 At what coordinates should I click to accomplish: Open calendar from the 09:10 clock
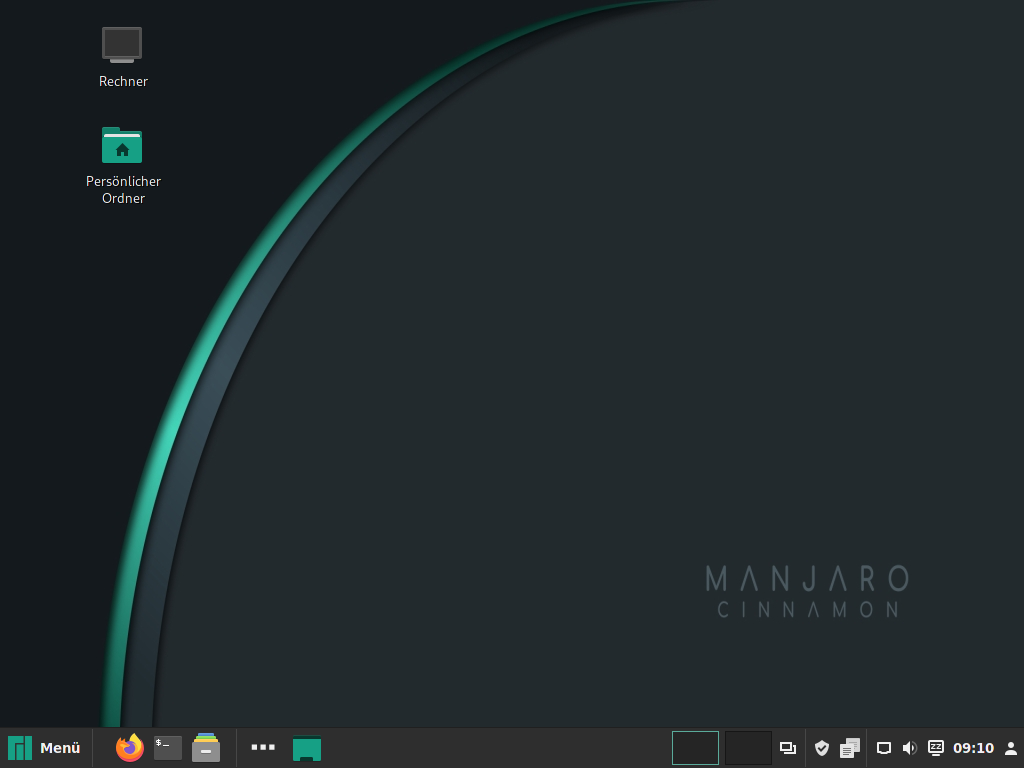973,748
